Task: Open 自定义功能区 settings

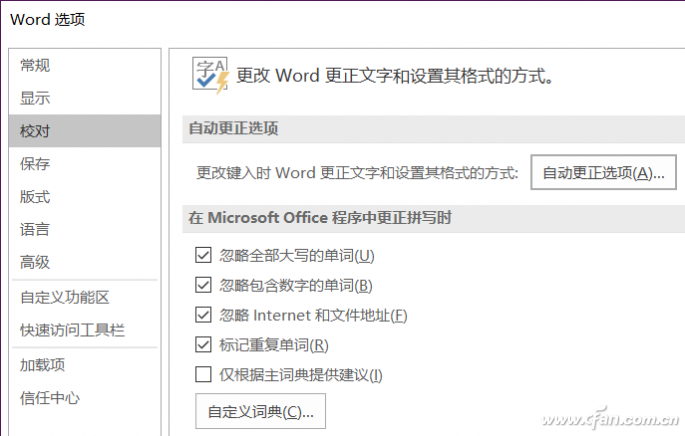Action: tap(65, 297)
